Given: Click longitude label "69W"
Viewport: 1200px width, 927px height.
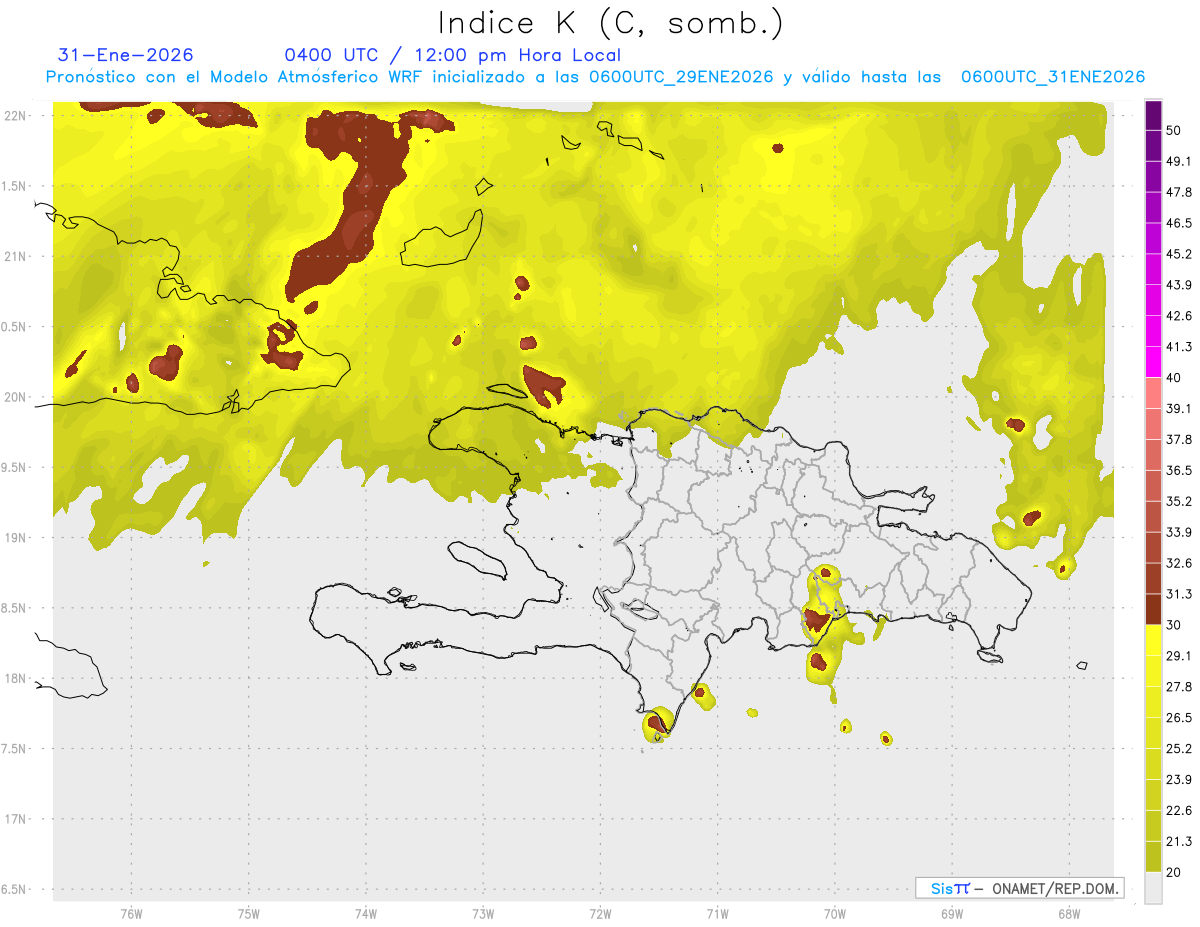Looking at the screenshot, I should click(952, 913).
